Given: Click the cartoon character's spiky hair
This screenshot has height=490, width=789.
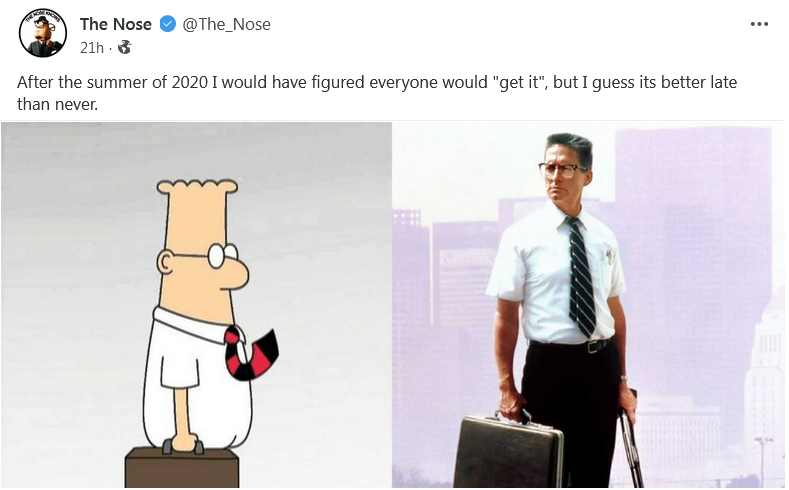Looking at the screenshot, I should coord(197,187).
